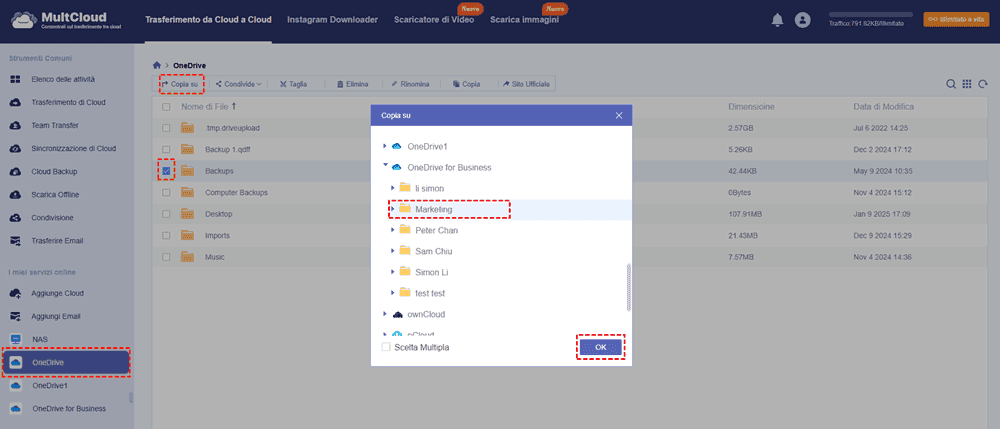Image resolution: width=1000 pixels, height=429 pixels.
Task: Open the Computer Backups folder name
Action: (236, 192)
